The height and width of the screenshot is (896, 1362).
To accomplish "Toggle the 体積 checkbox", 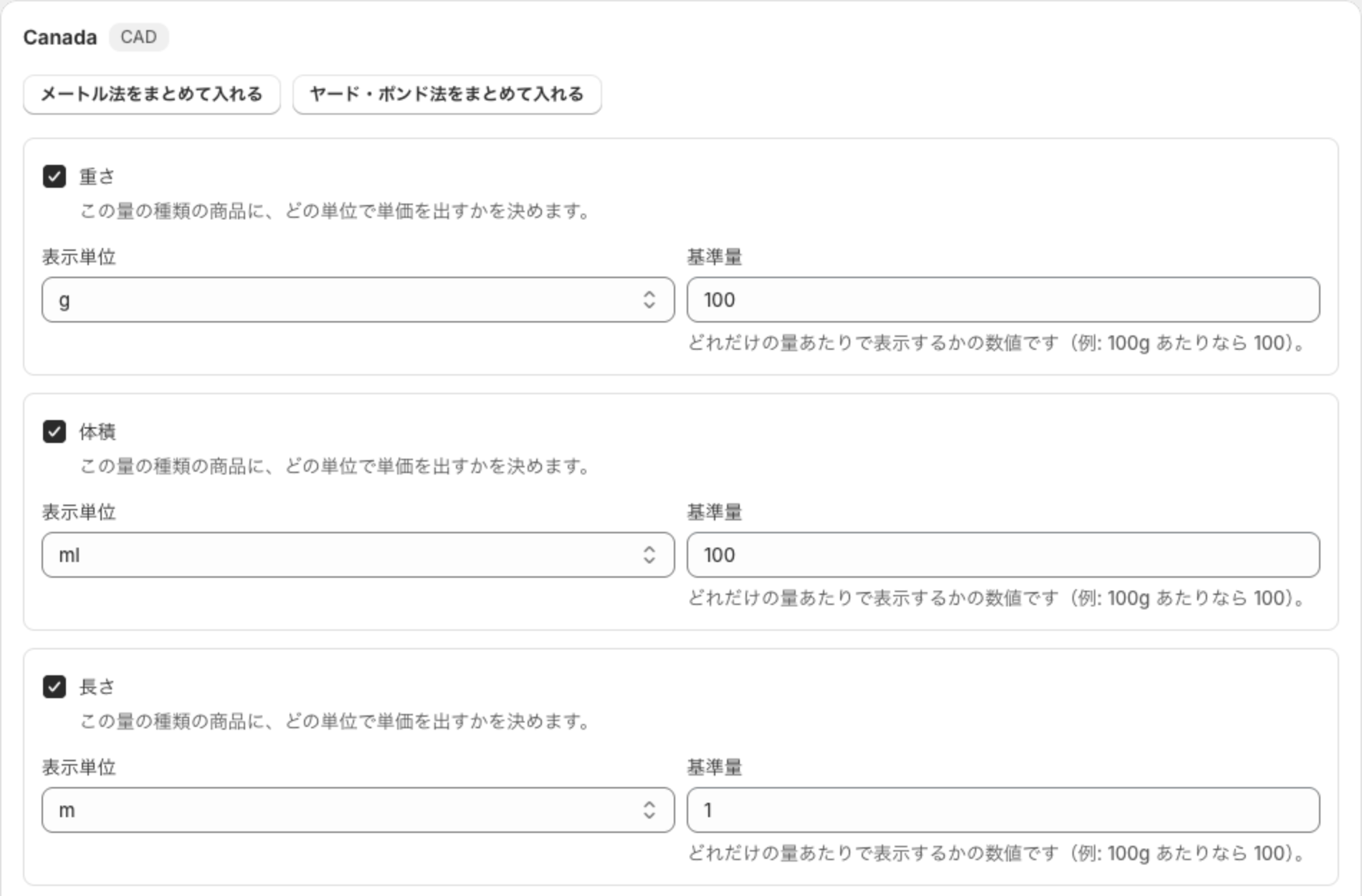I will (x=54, y=432).
